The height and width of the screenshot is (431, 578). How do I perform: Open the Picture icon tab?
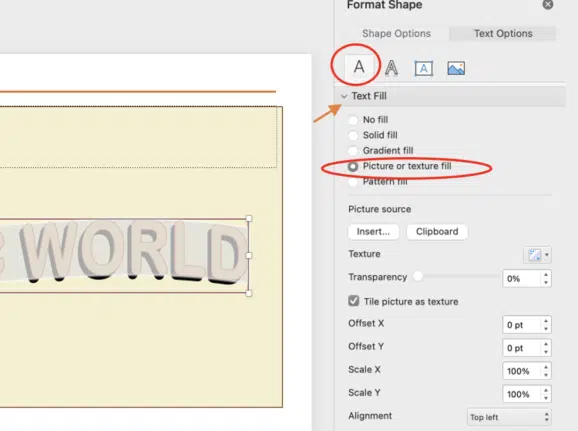[x=456, y=68]
